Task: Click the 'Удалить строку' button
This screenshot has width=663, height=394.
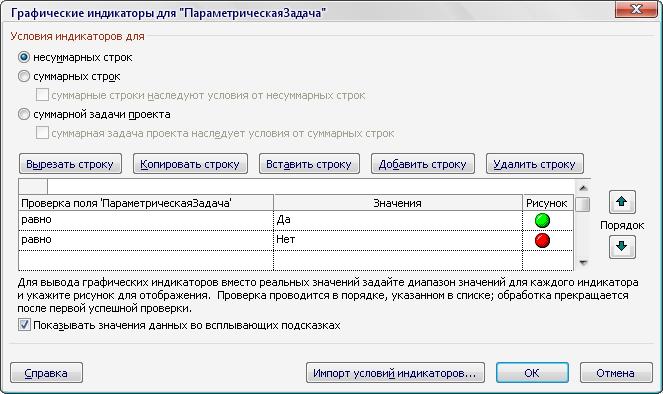Action: click(x=534, y=164)
